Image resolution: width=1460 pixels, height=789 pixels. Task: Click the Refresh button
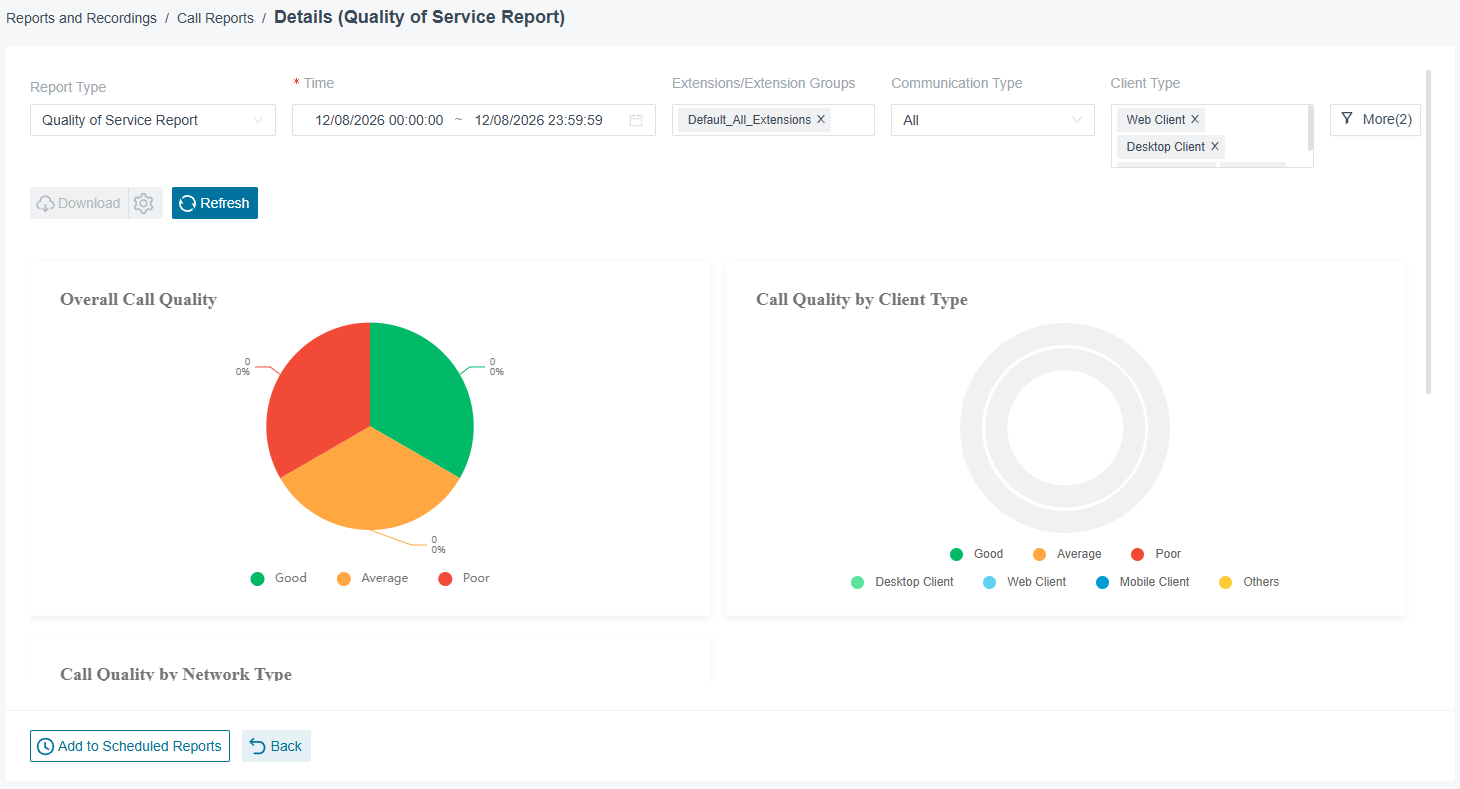tap(215, 203)
